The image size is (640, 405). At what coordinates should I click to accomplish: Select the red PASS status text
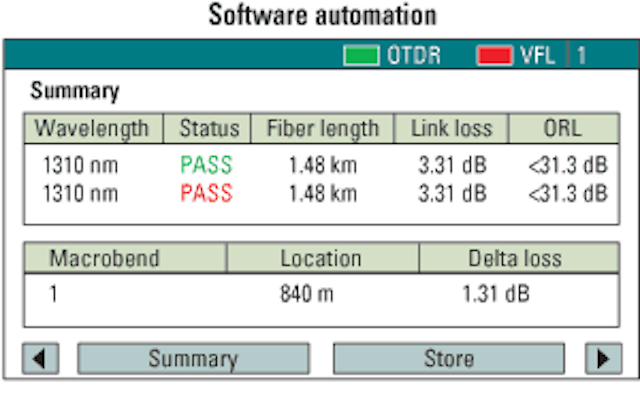pos(207,193)
